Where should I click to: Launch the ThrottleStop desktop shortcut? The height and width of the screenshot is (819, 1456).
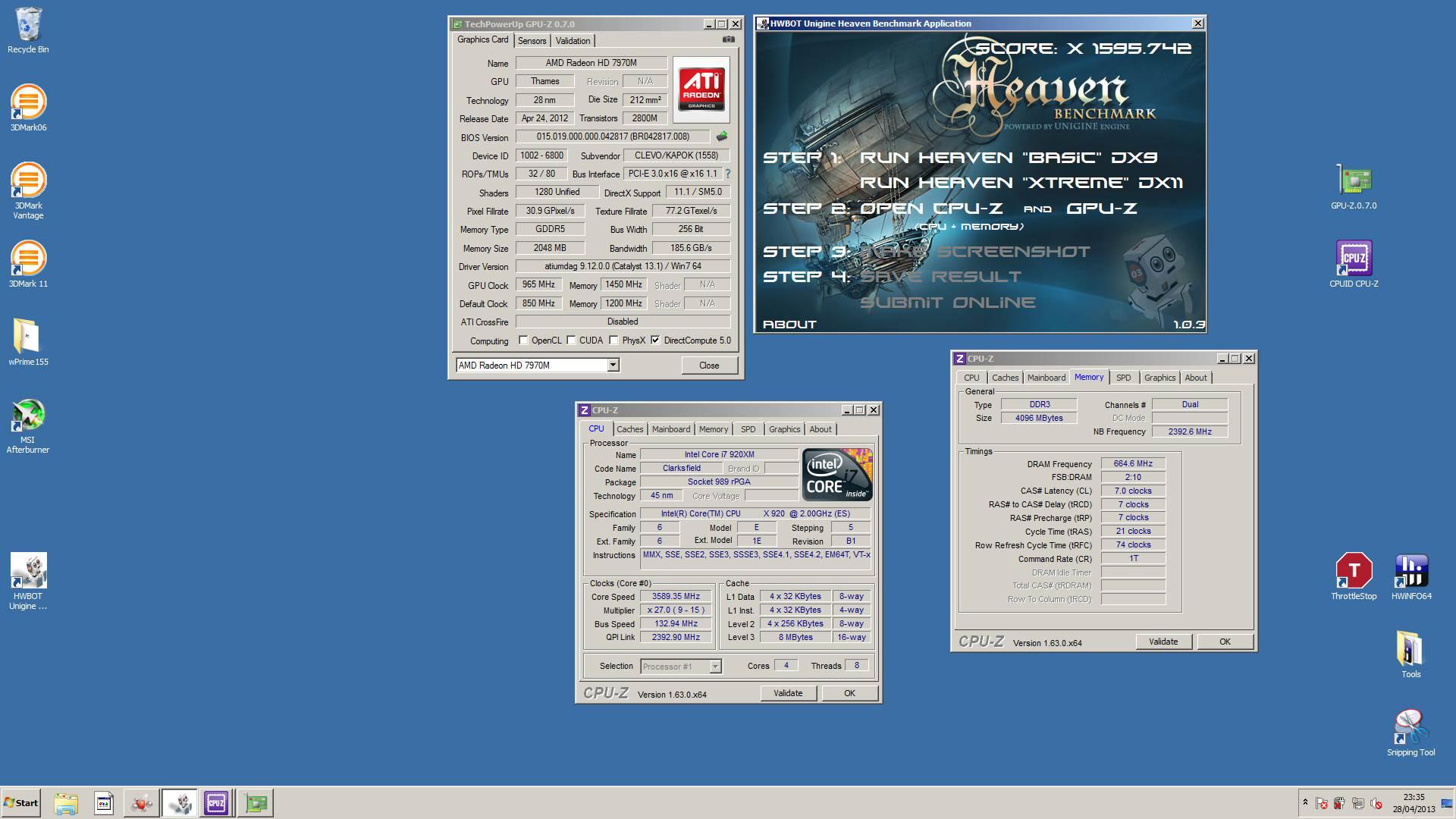[1354, 576]
